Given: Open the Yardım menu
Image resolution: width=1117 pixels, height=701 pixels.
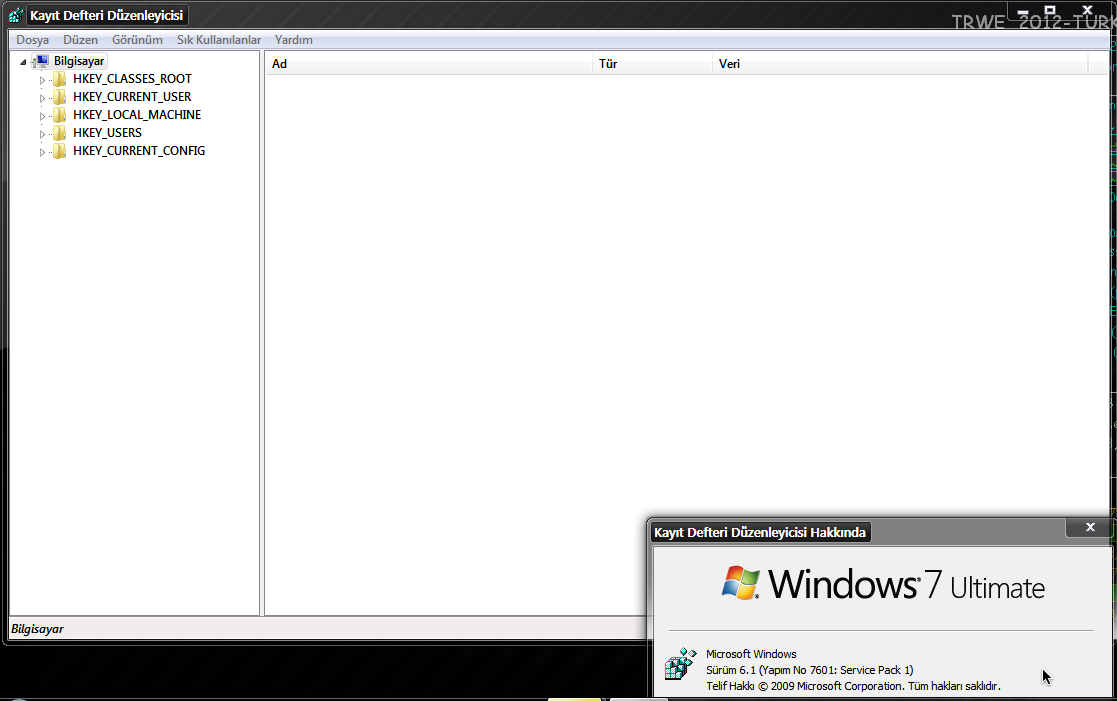Looking at the screenshot, I should point(293,40).
